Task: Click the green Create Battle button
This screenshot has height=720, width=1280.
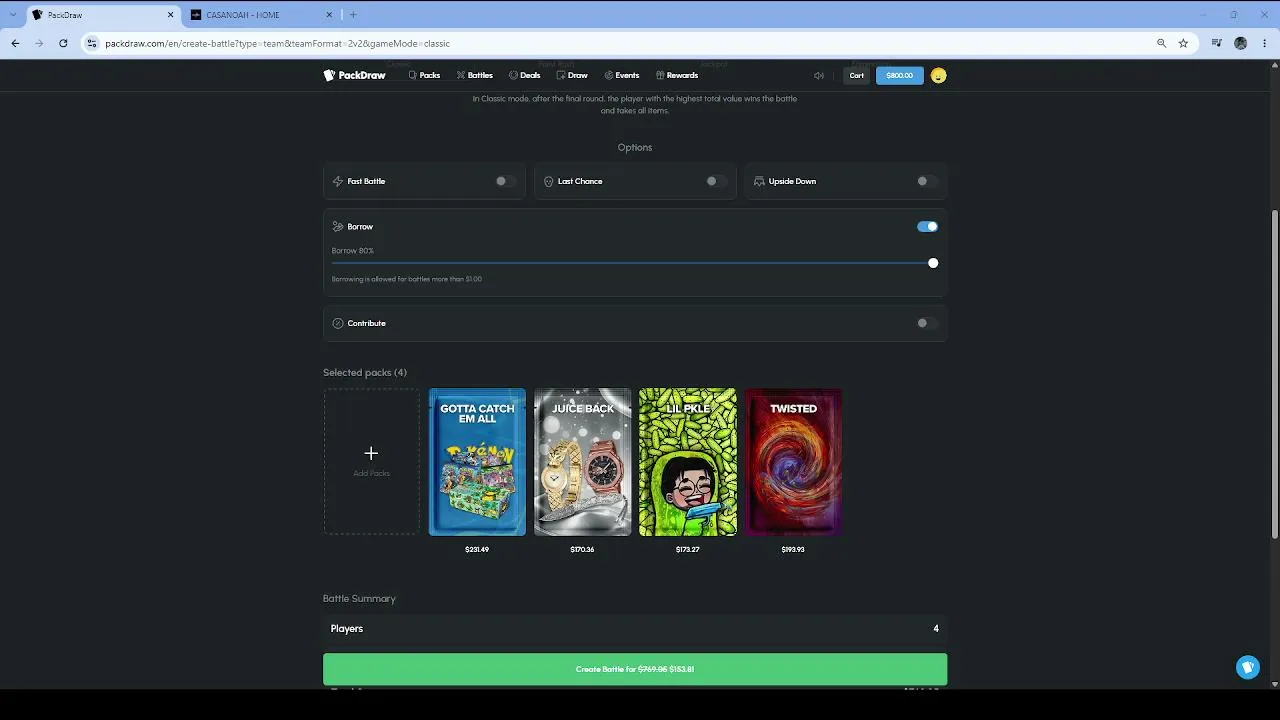Action: point(635,669)
